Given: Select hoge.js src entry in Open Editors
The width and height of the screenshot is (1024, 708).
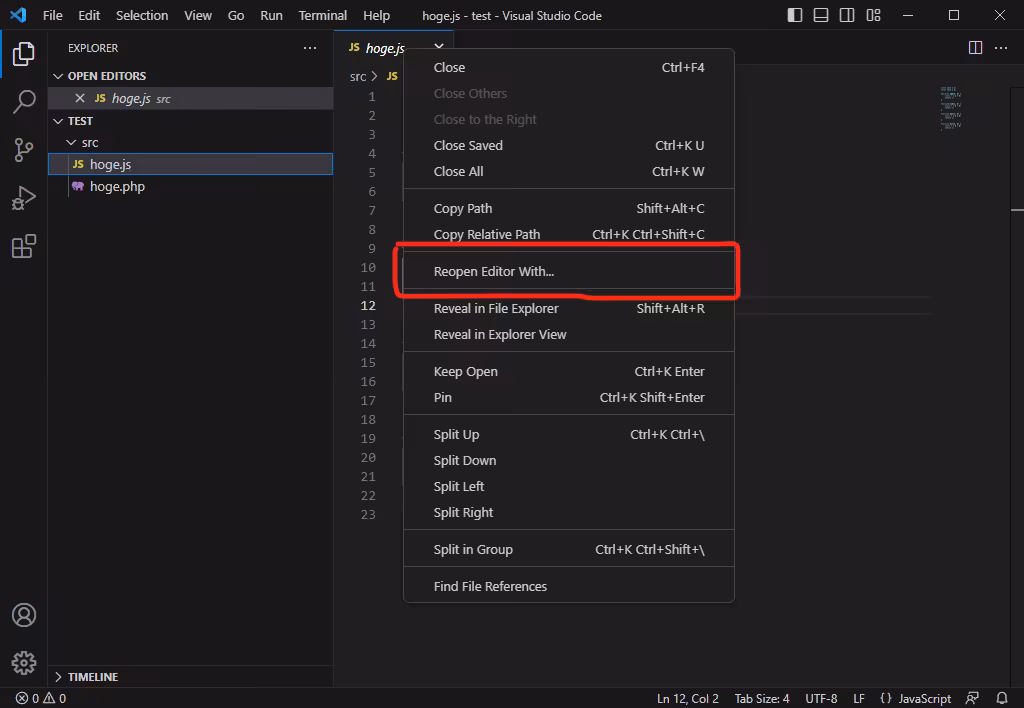Looking at the screenshot, I should (x=191, y=98).
